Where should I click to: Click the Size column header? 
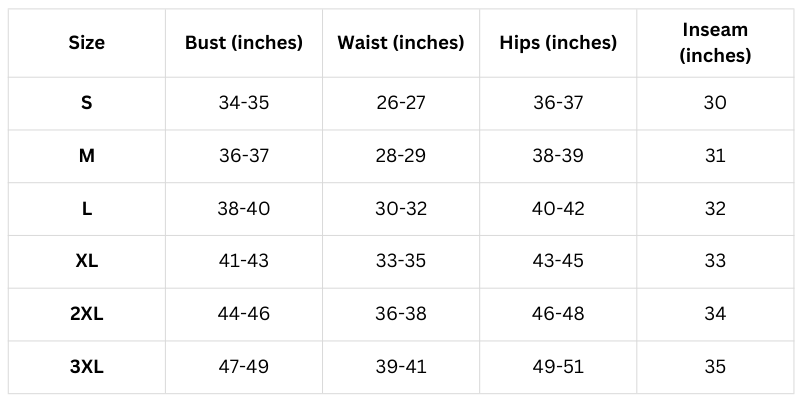(x=87, y=43)
